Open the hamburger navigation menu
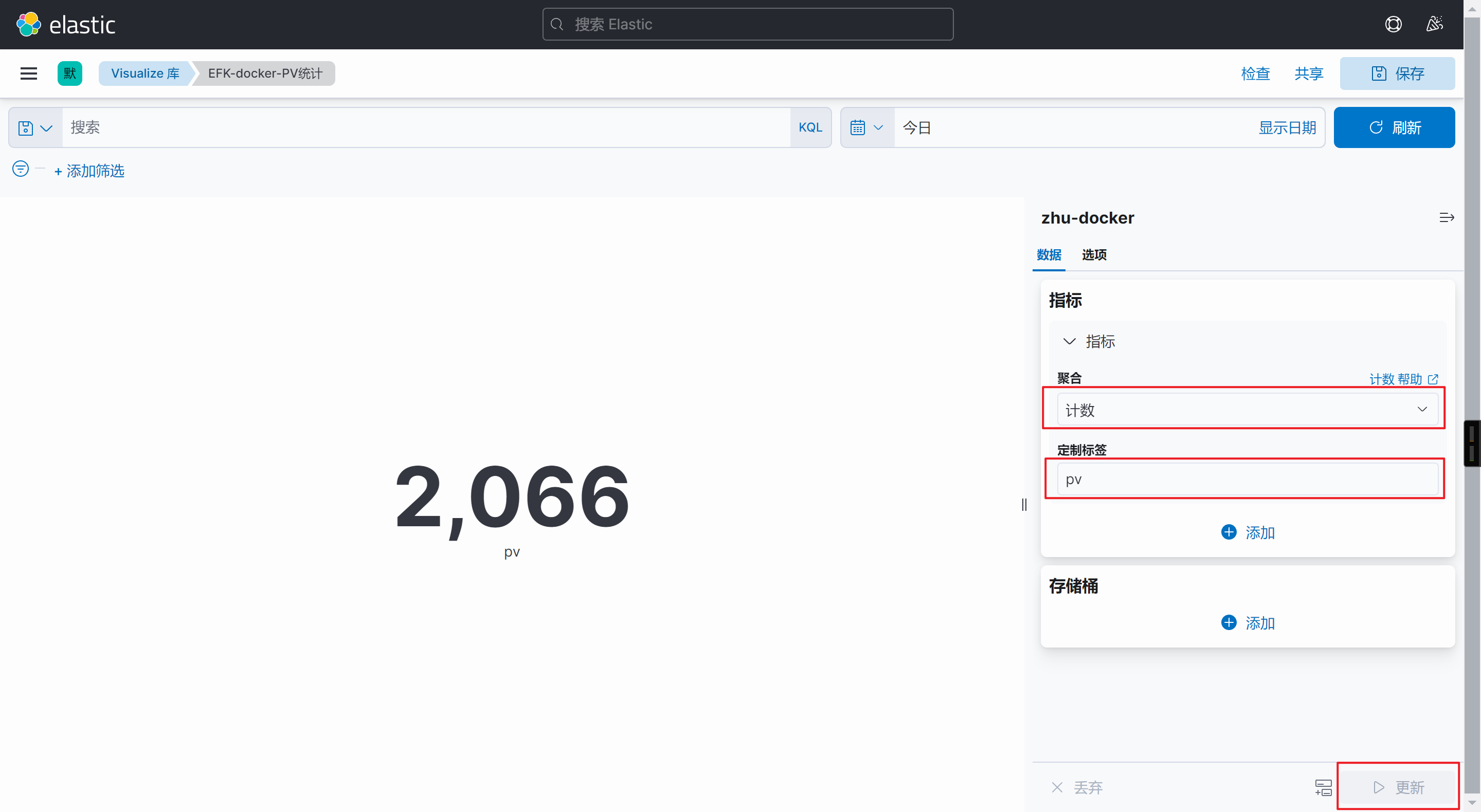Viewport: 1481px width, 812px height. [28, 73]
